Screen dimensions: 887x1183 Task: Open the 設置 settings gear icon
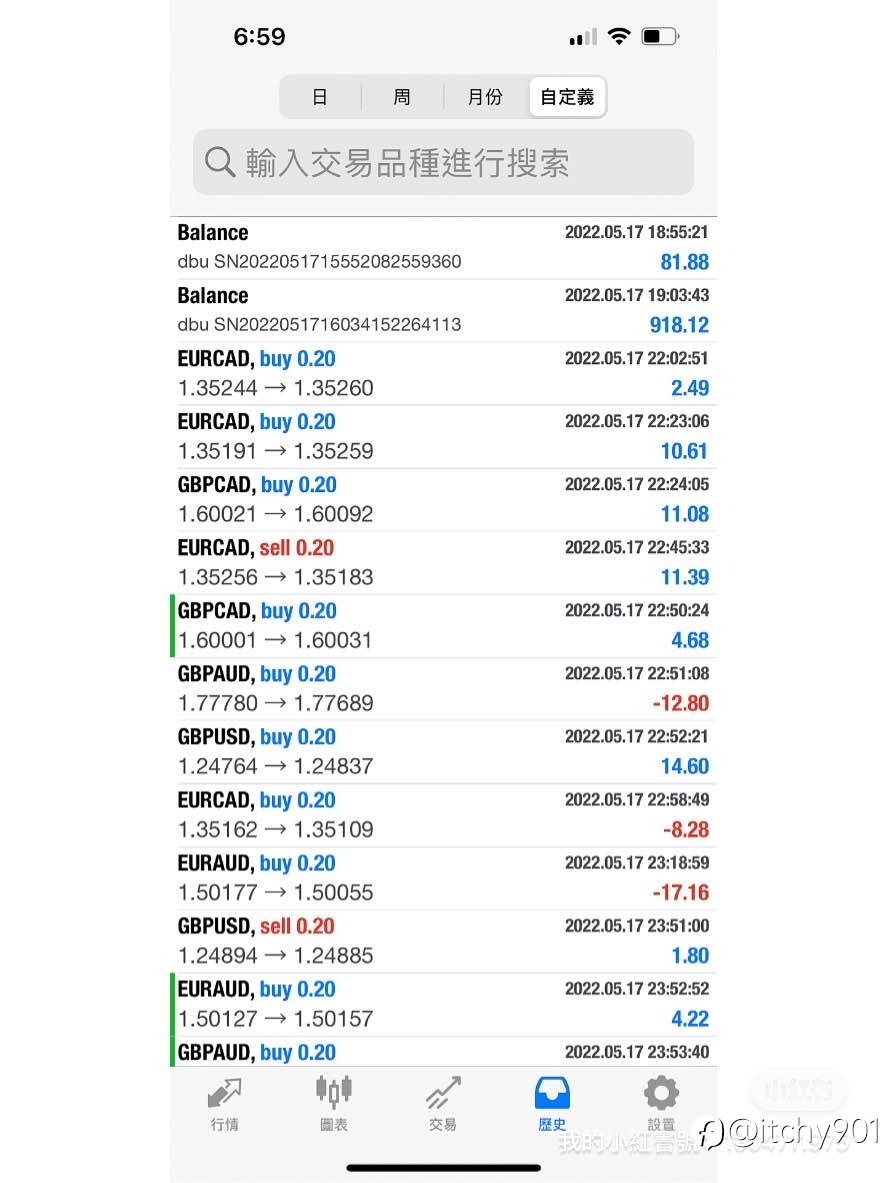click(661, 1092)
